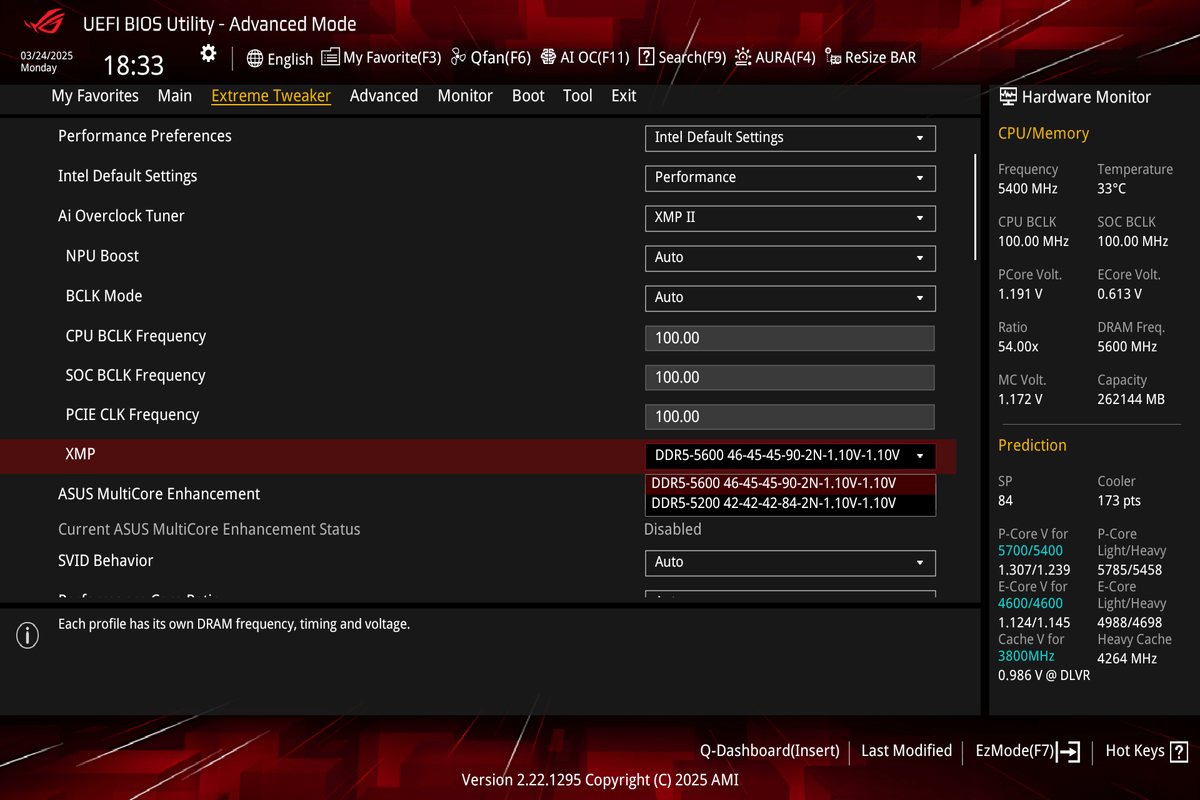Image resolution: width=1200 pixels, height=800 pixels.
Task: Open BCLK Mode dropdown
Action: point(790,298)
